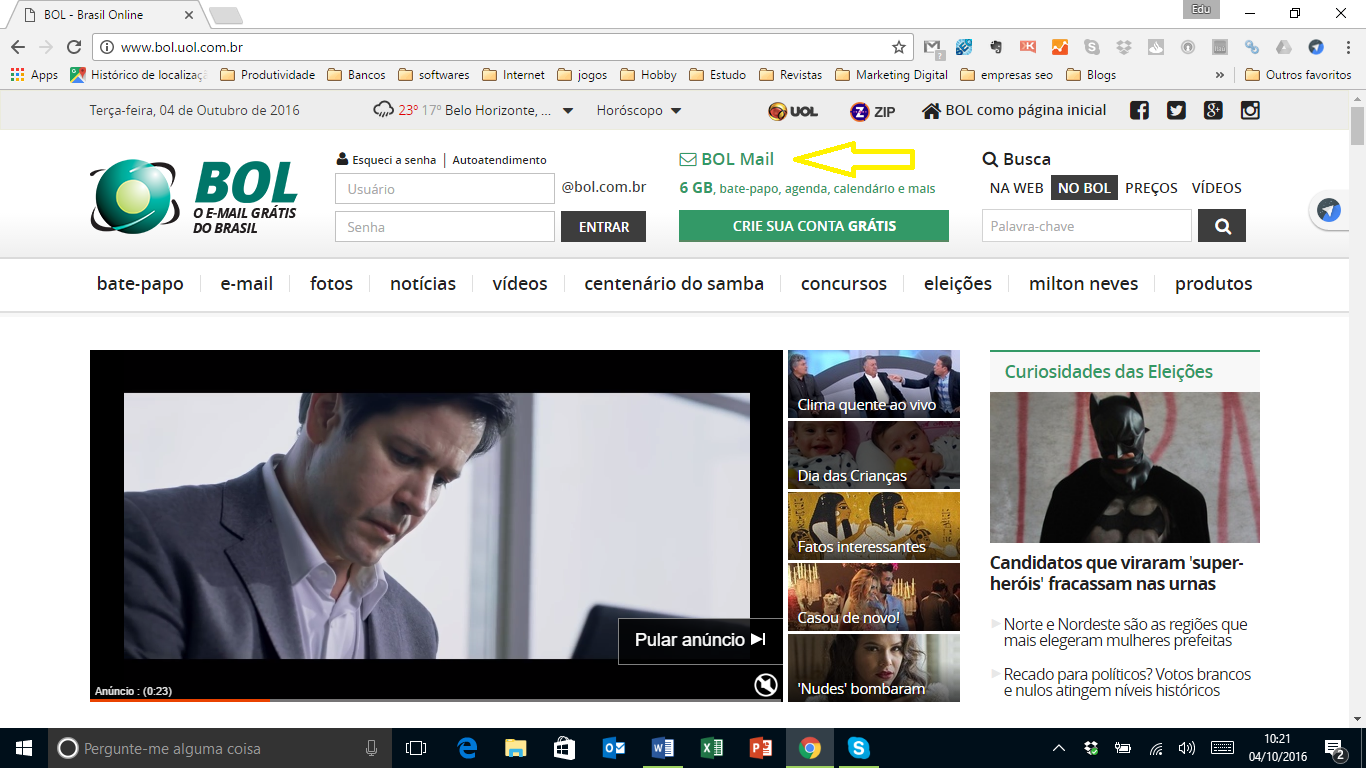Viewport: 1366px width, 768px height.
Task: Open BOL's Twitter page icon
Action: click(1176, 111)
